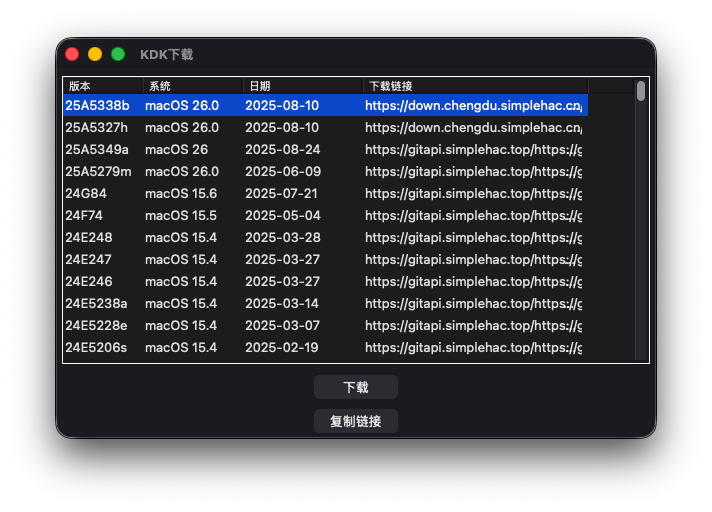
Task: Click the gitapi link in the 24E5206s row
Action: coord(474,348)
